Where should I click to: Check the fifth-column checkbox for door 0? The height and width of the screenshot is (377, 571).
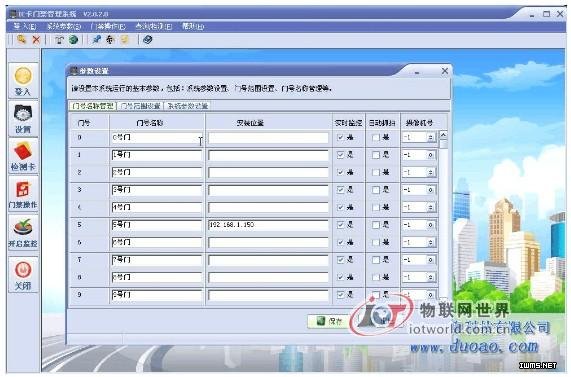click(376, 138)
